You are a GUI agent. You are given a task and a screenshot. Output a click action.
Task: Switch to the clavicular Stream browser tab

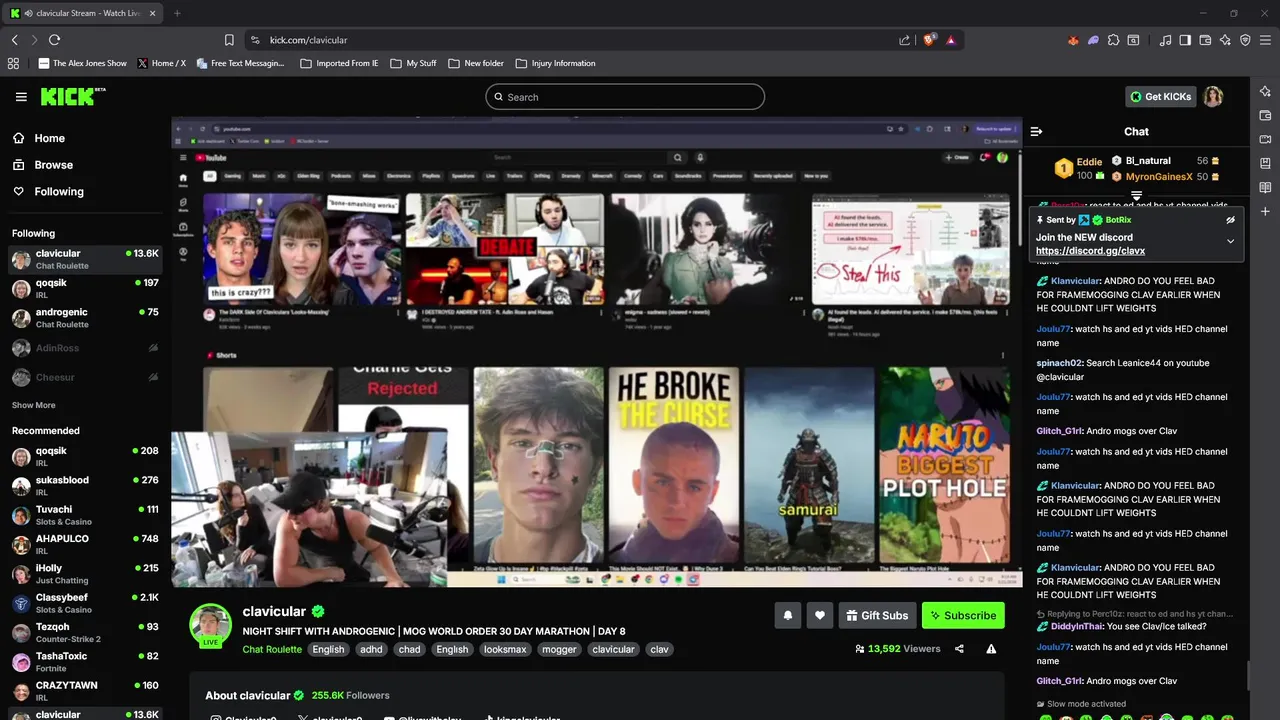85,13
